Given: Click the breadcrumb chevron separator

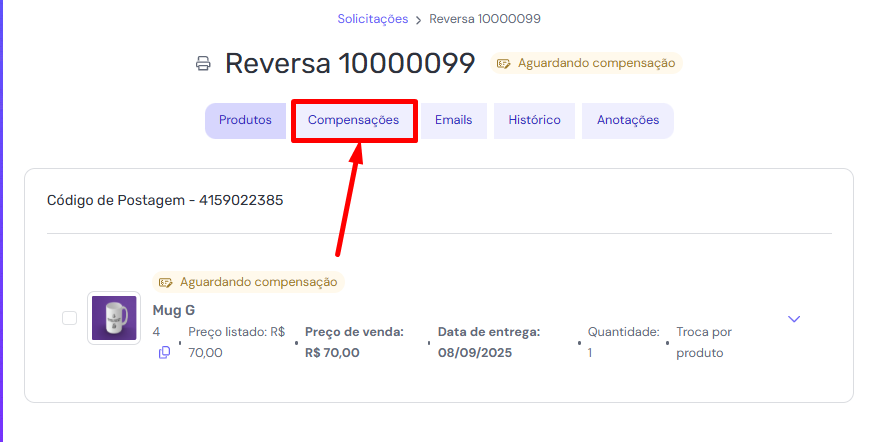Looking at the screenshot, I should [x=418, y=19].
